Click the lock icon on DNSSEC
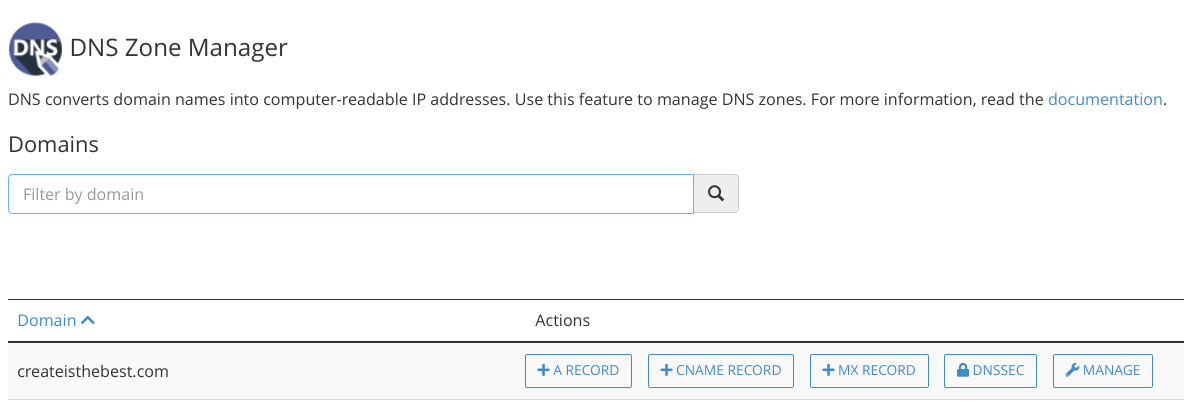The height and width of the screenshot is (402, 1184). 963,371
